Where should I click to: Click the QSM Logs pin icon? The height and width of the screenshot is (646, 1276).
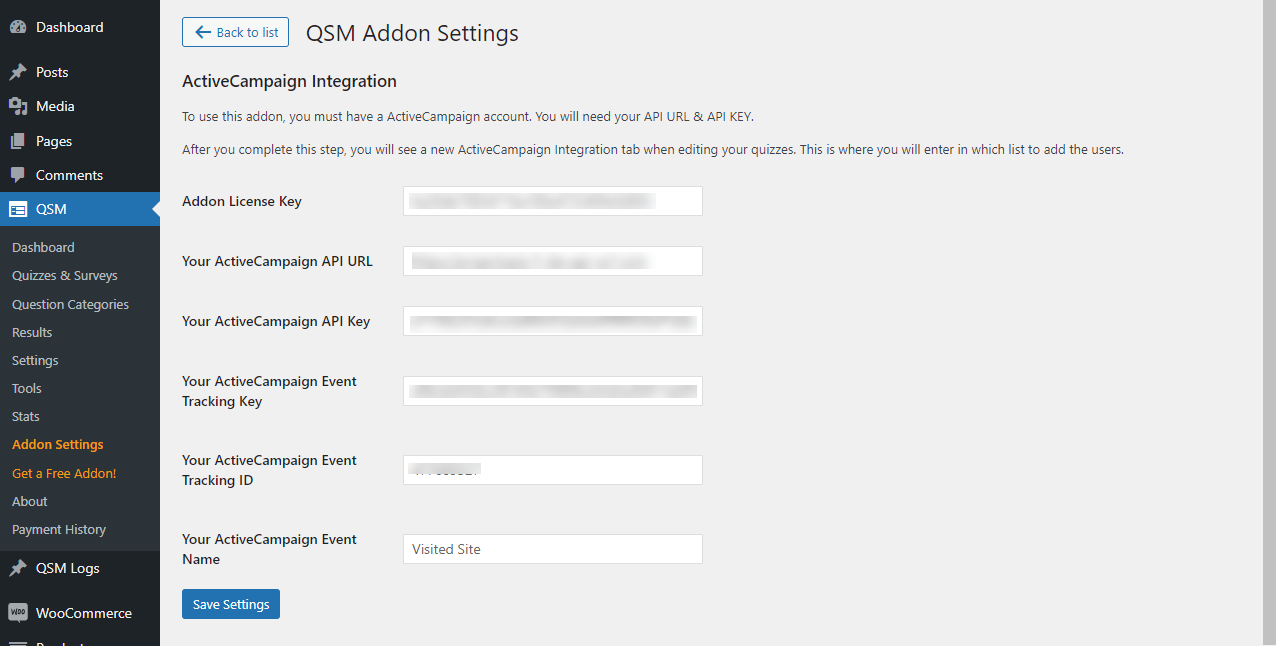point(18,568)
